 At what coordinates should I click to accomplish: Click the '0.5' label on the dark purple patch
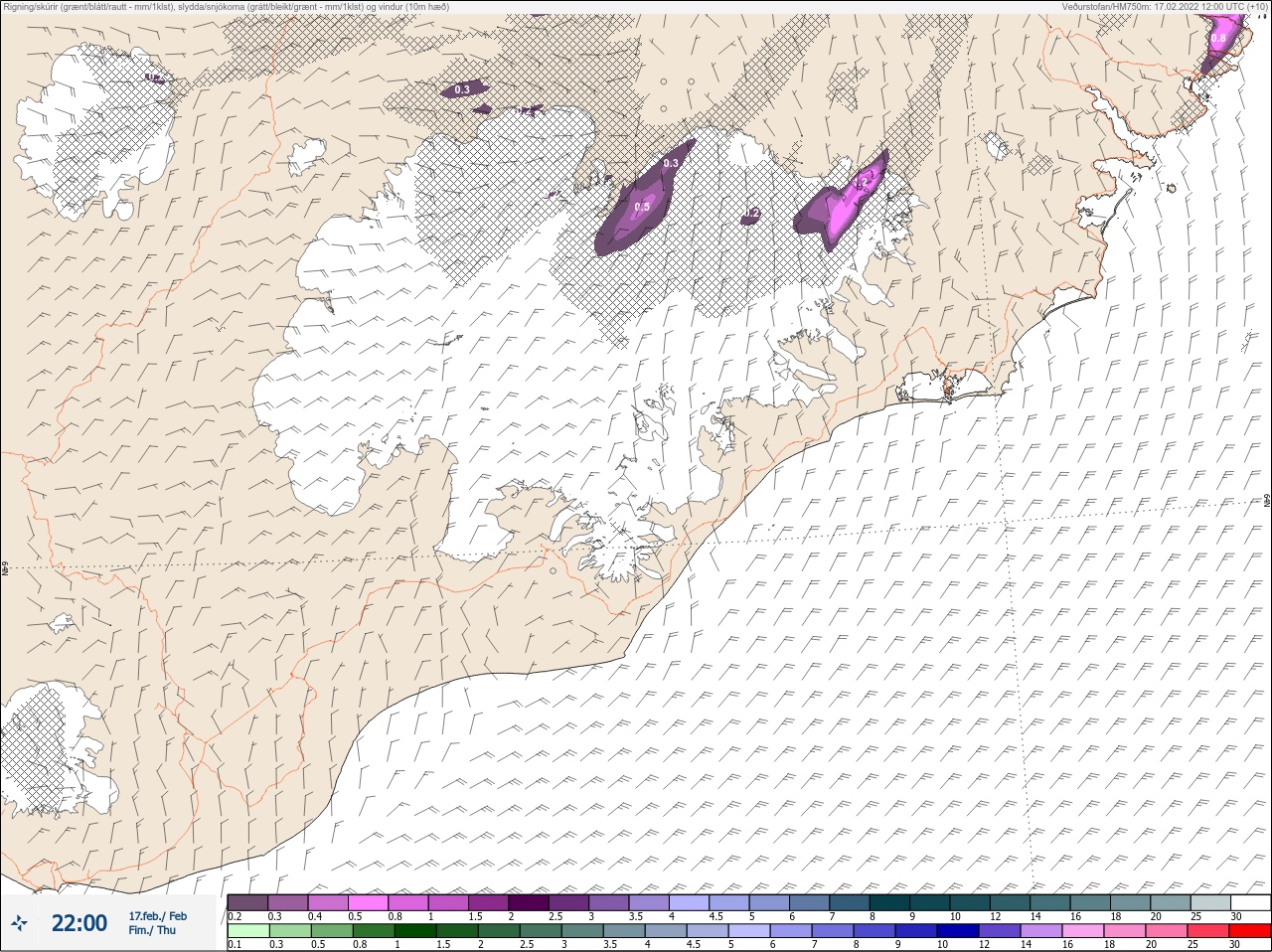pyautogui.click(x=642, y=207)
